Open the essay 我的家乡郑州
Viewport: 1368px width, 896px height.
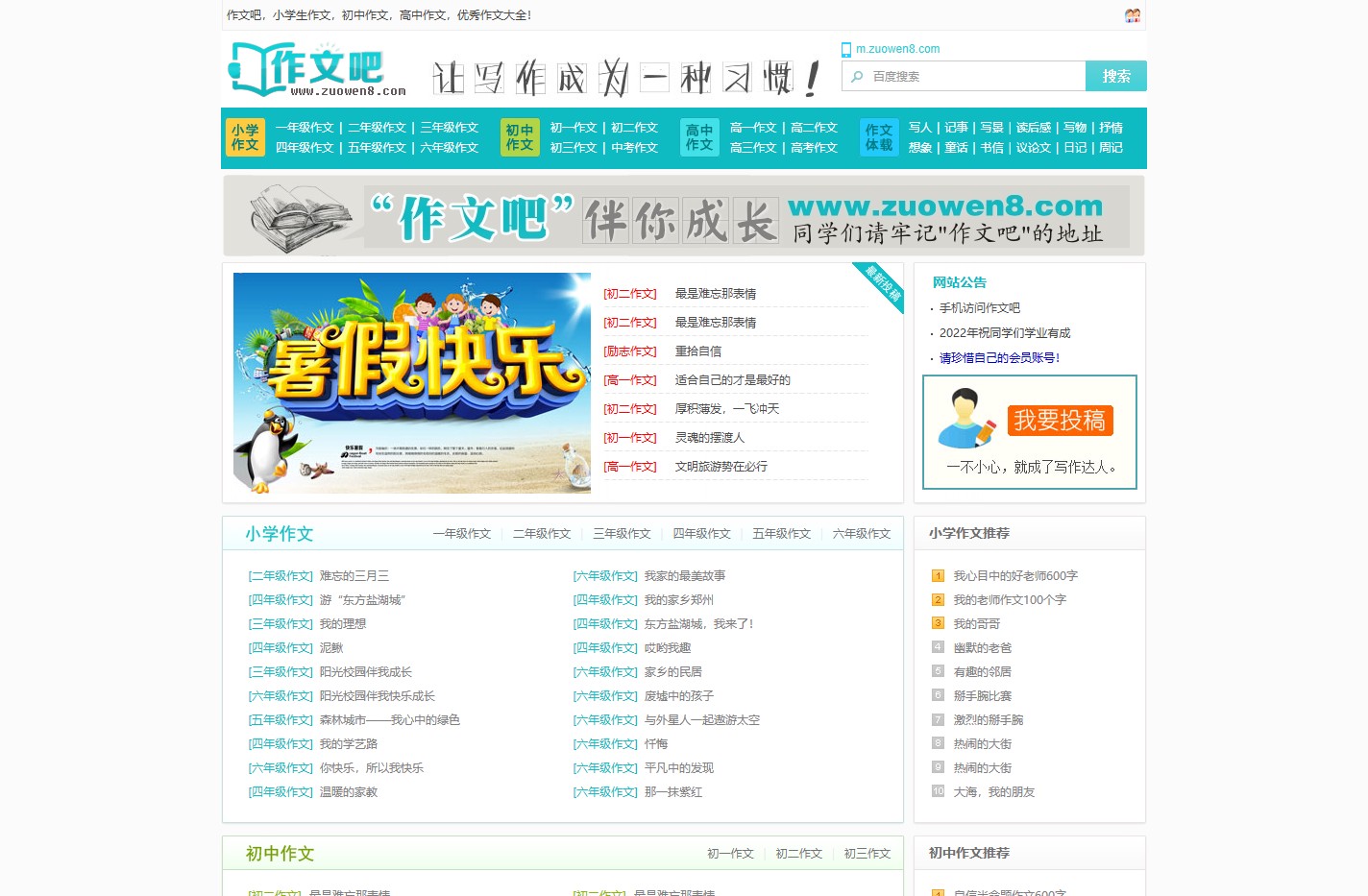coord(679,600)
